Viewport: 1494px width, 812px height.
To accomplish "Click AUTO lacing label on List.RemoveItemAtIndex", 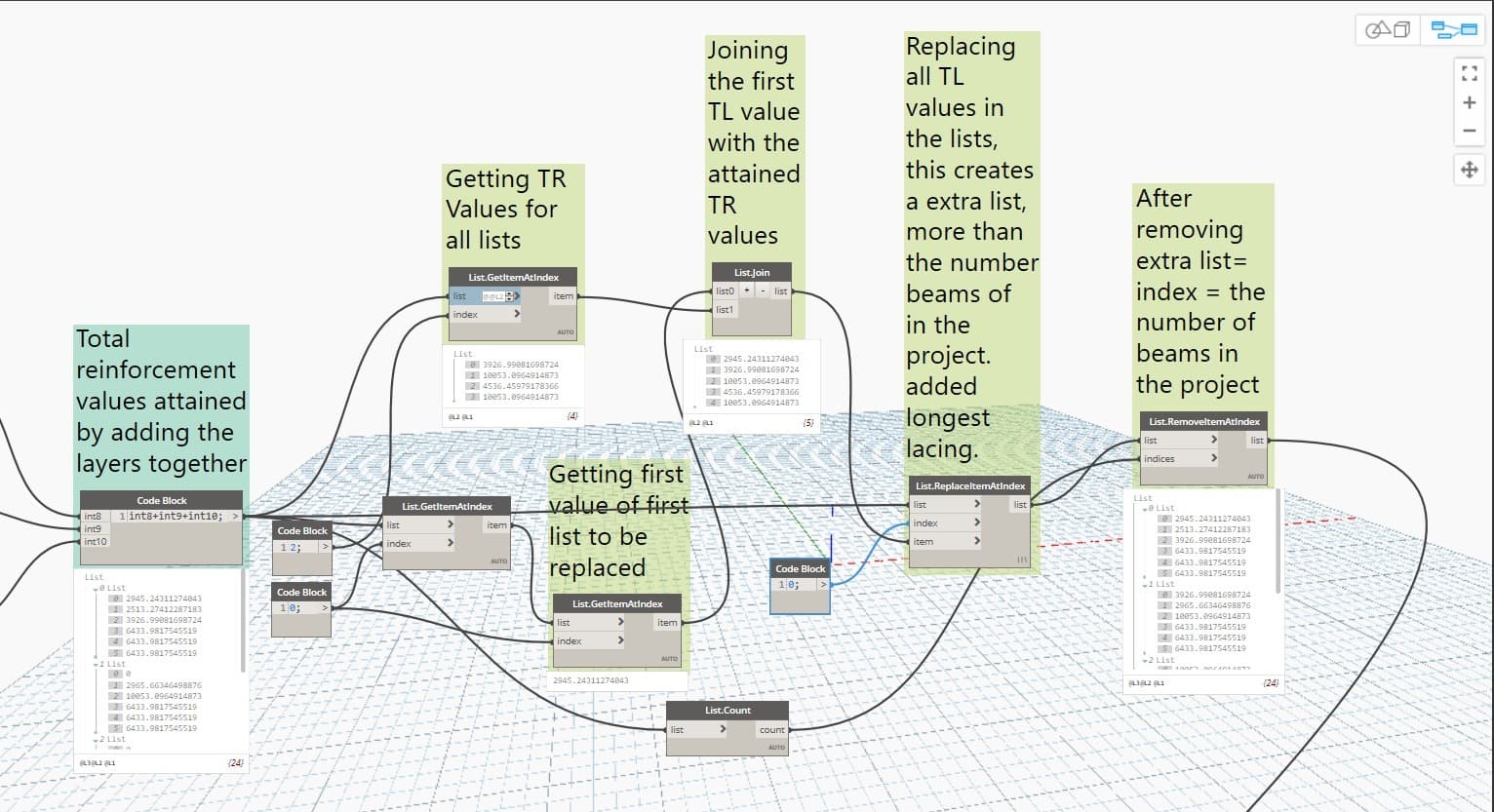I will coord(1255,477).
